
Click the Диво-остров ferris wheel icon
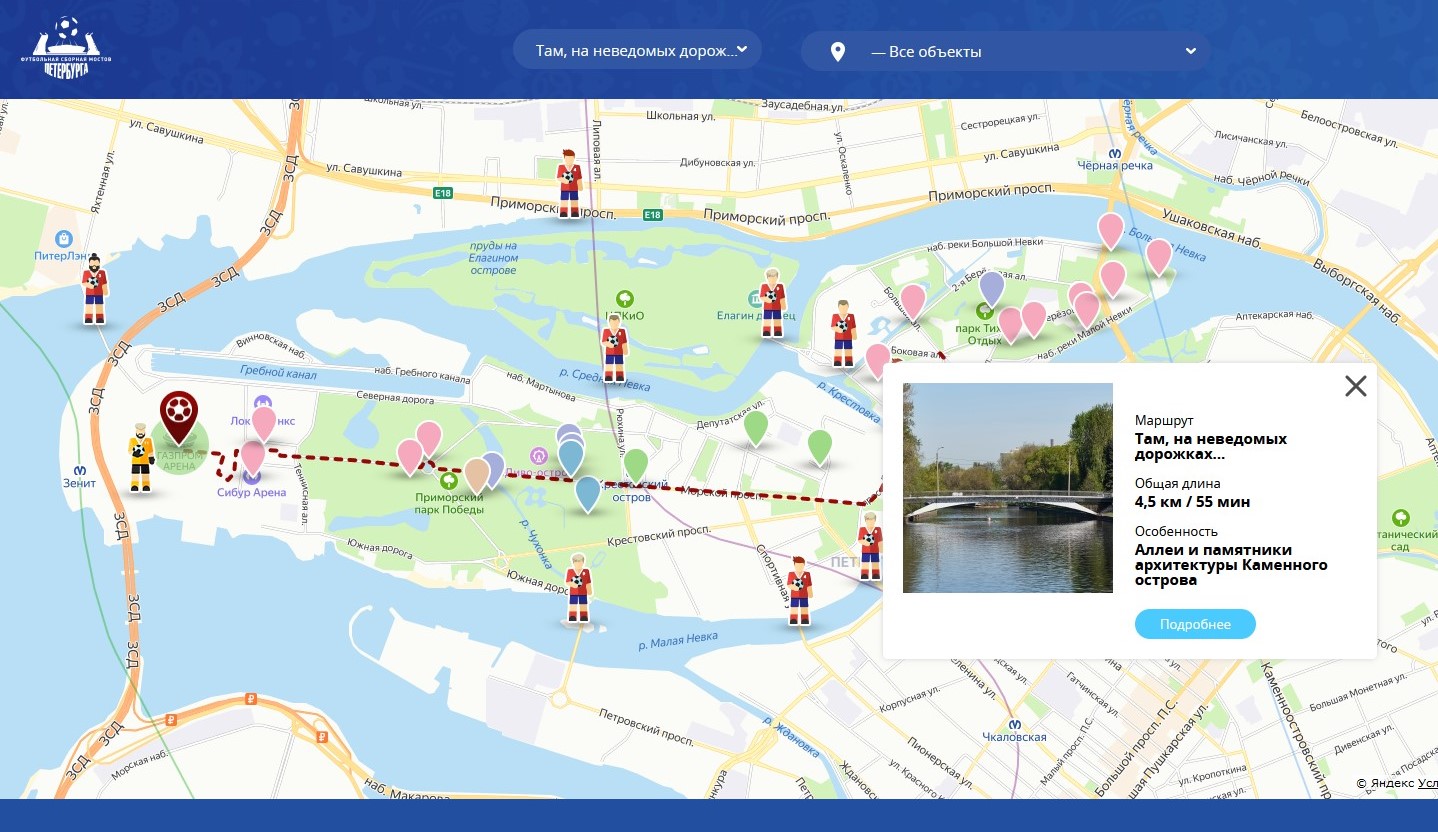(x=541, y=457)
